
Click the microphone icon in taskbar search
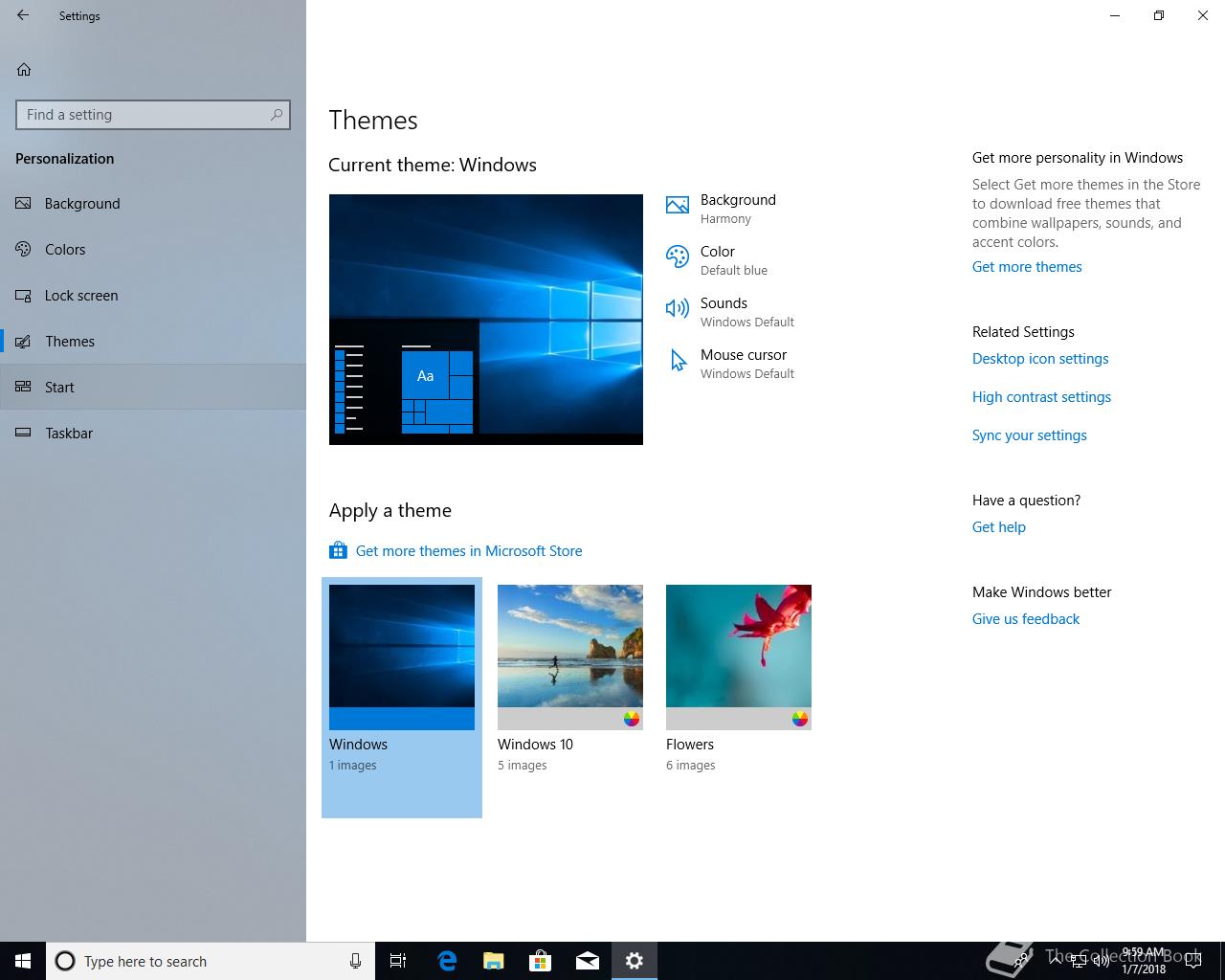355,961
